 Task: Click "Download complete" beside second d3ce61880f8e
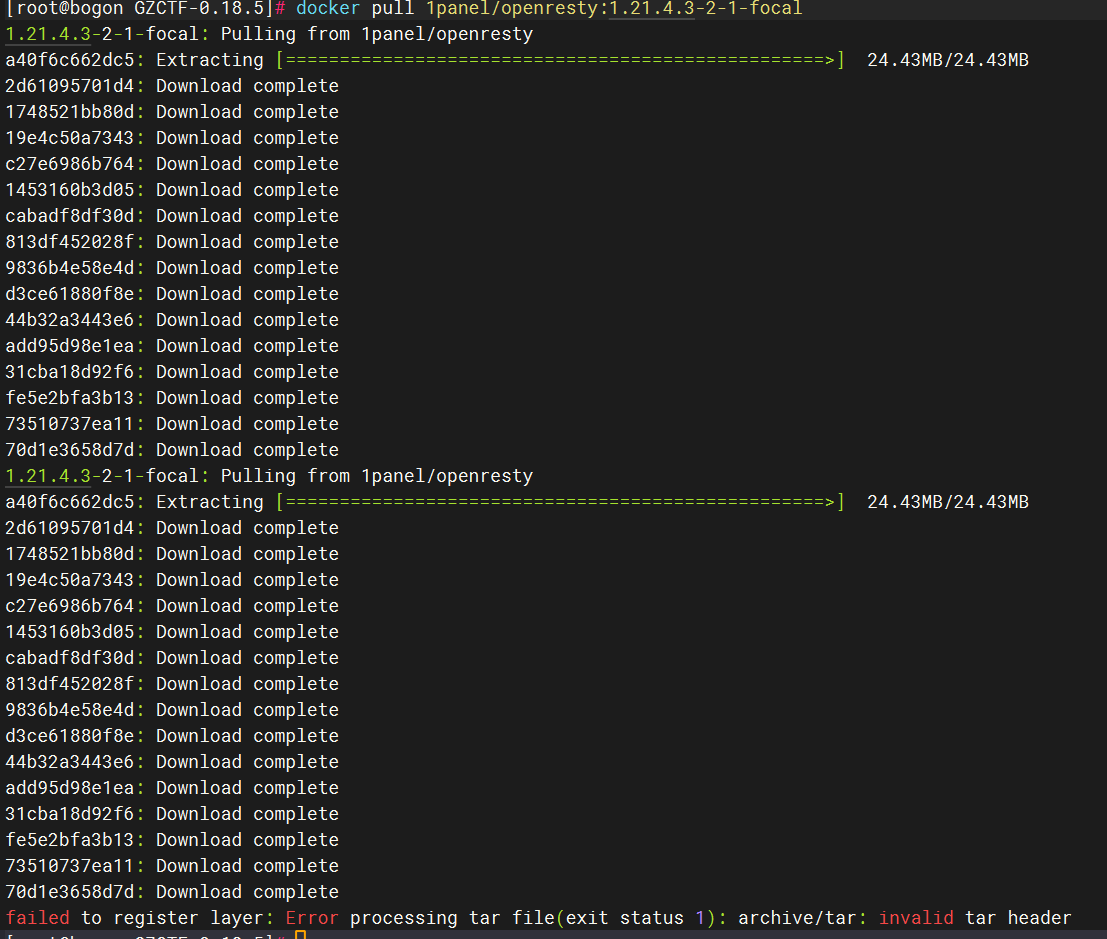[x=247, y=736]
